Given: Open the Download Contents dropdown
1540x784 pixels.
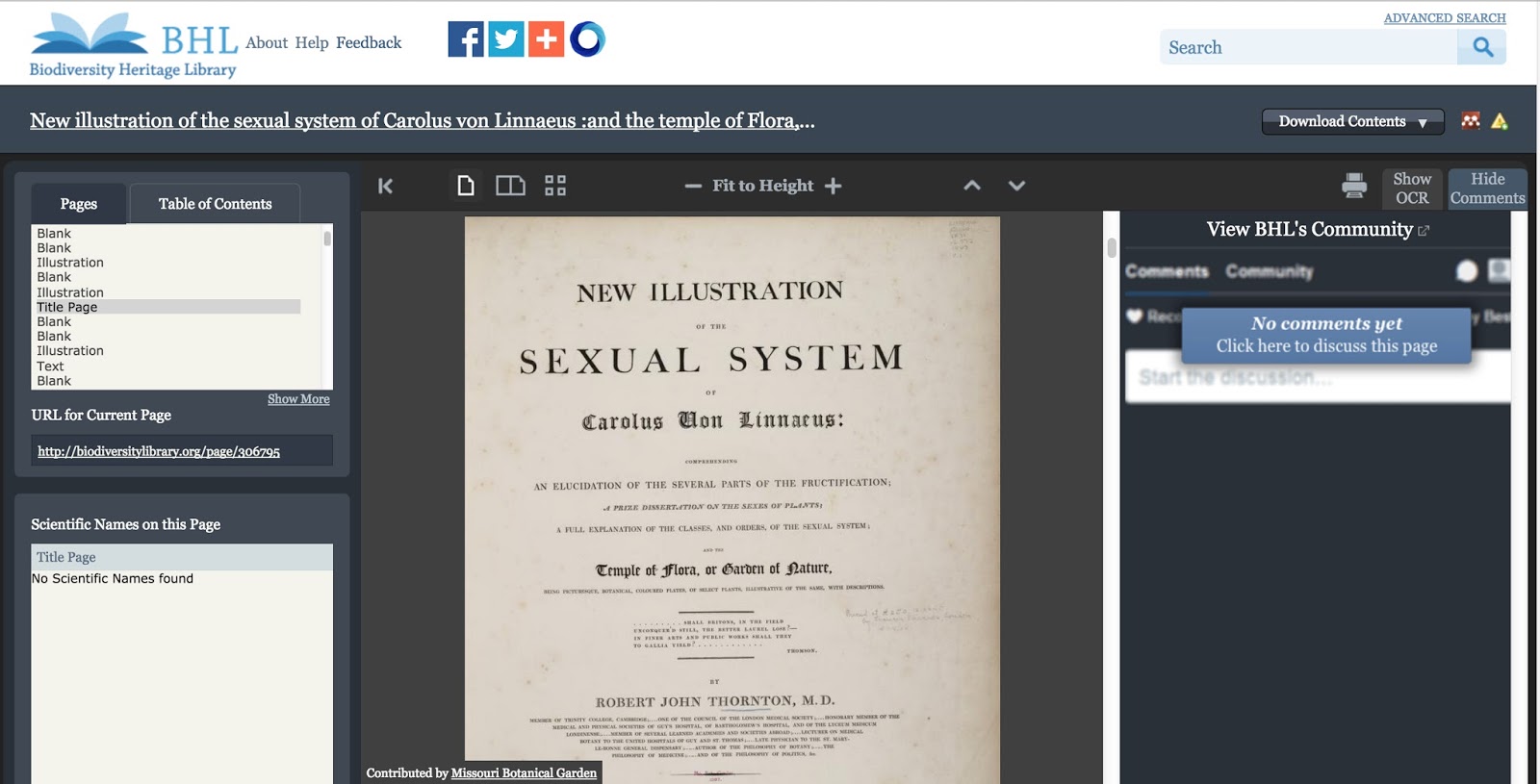Looking at the screenshot, I should [x=1352, y=121].
